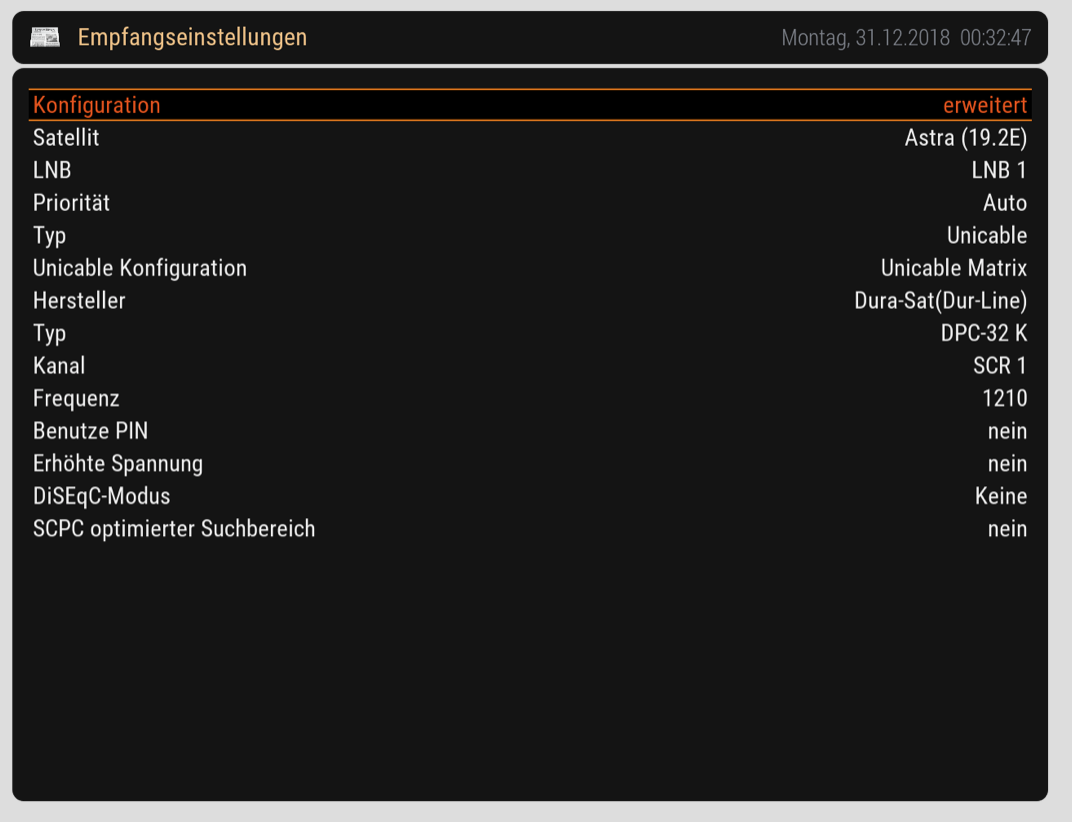Choose the Unicable Matrix configuration value

click(x=953, y=268)
